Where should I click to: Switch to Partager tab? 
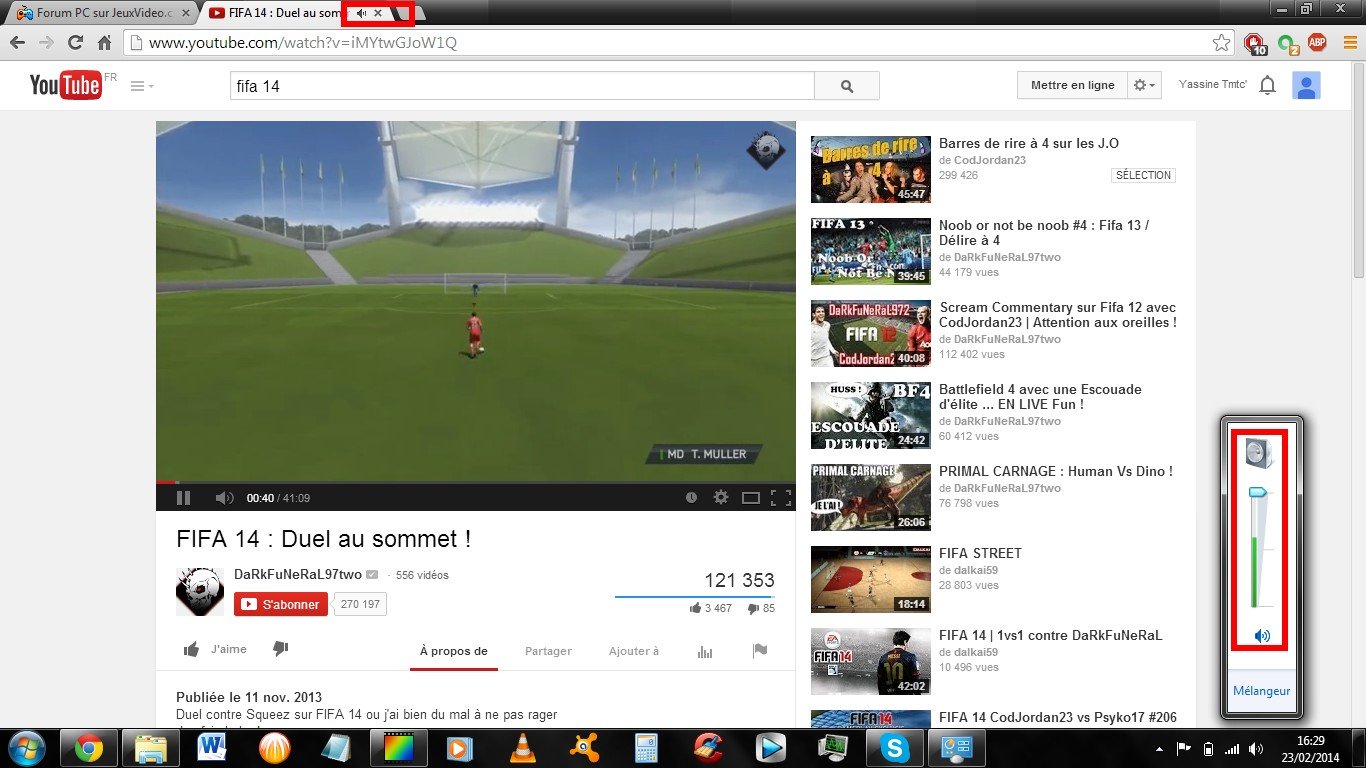[548, 651]
